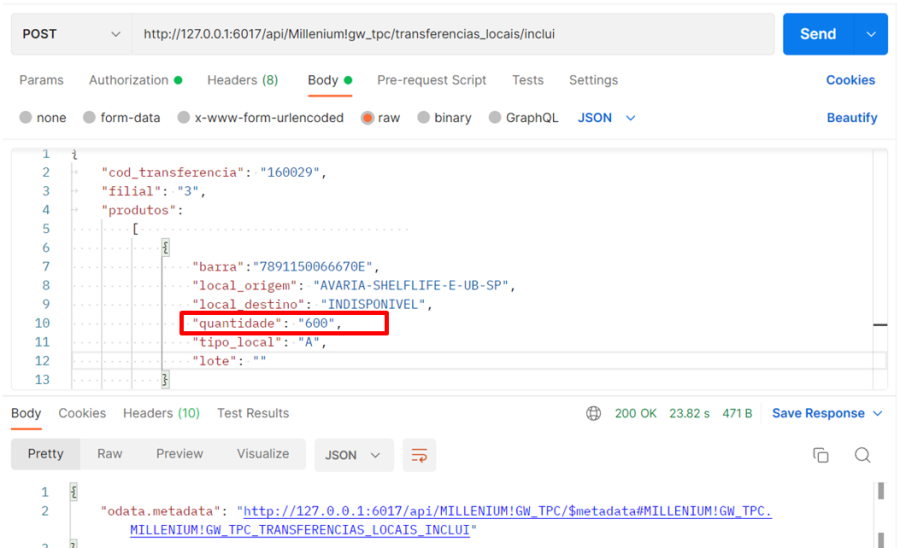Click the tipo_local value "A"

click(309, 342)
